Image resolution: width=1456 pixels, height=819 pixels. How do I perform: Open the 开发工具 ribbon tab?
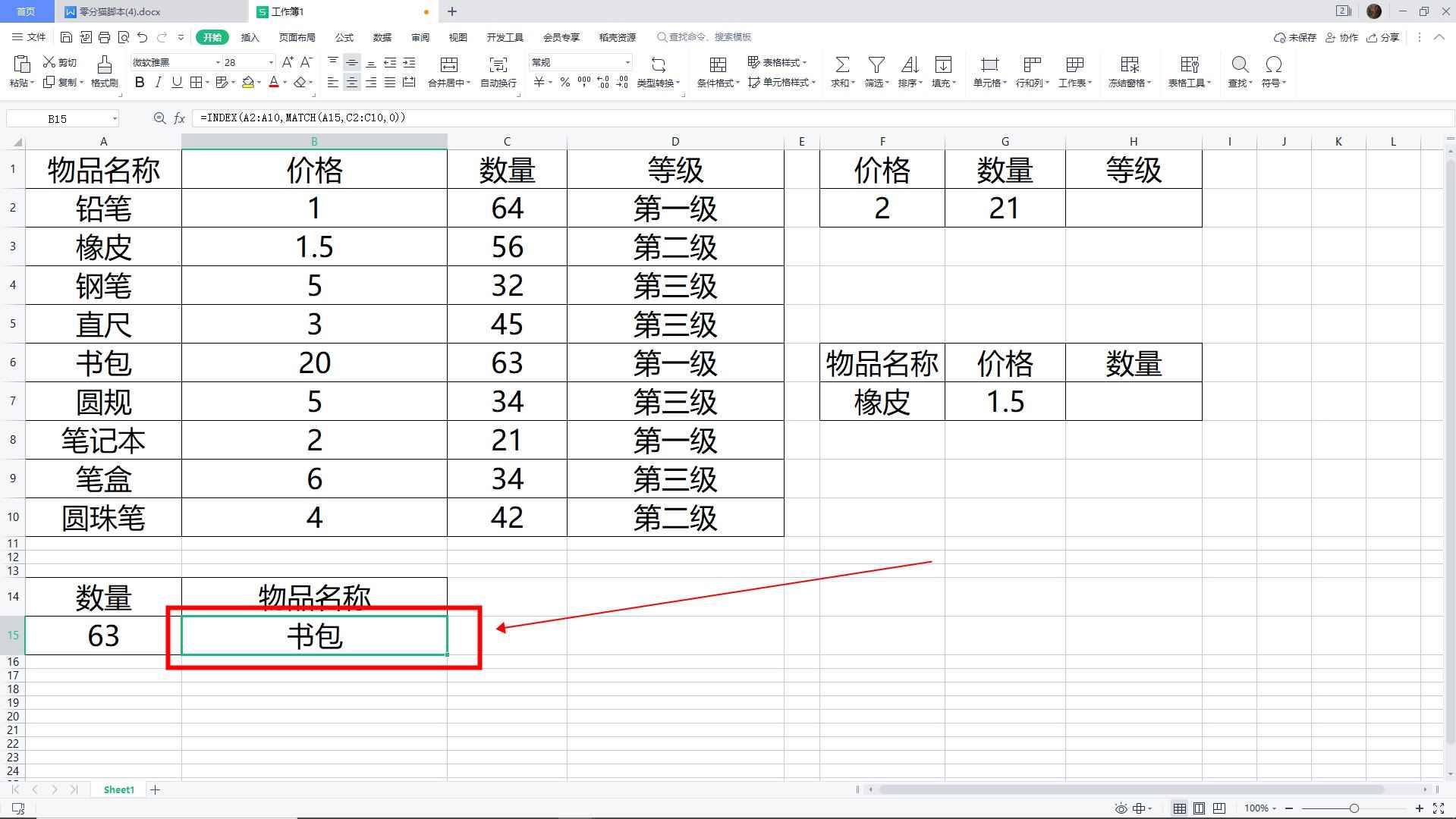pos(505,36)
